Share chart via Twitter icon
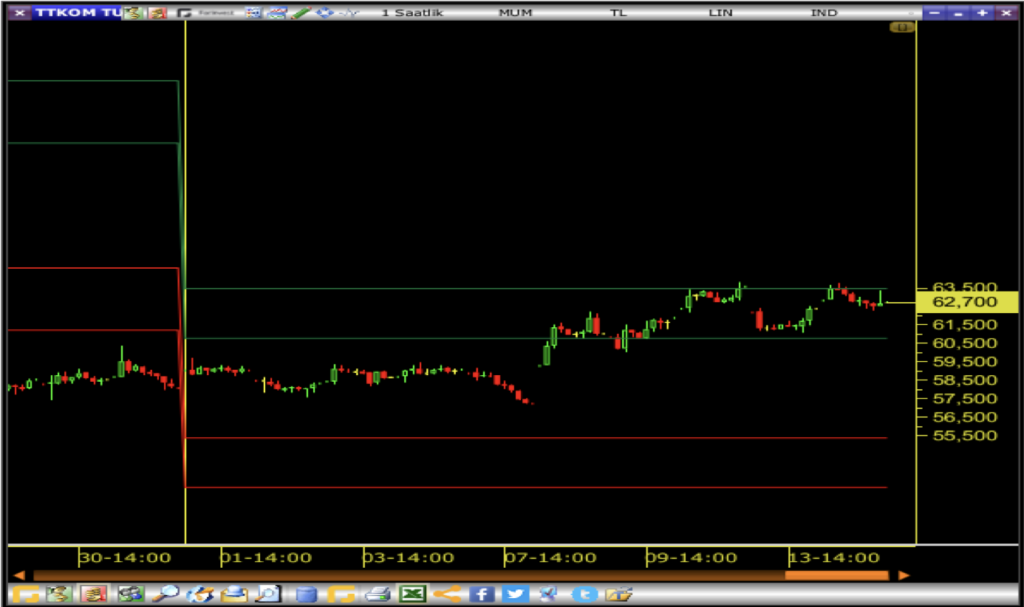The image size is (1024, 607). coord(515,594)
